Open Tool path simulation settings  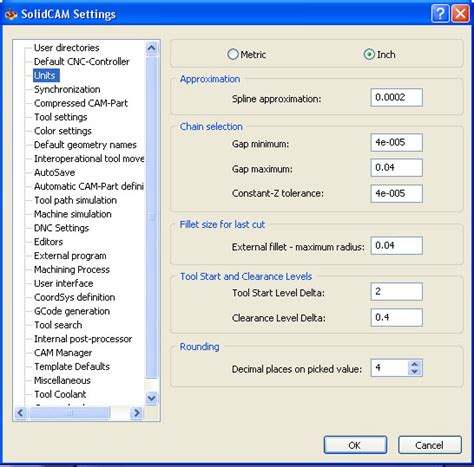tap(75, 200)
